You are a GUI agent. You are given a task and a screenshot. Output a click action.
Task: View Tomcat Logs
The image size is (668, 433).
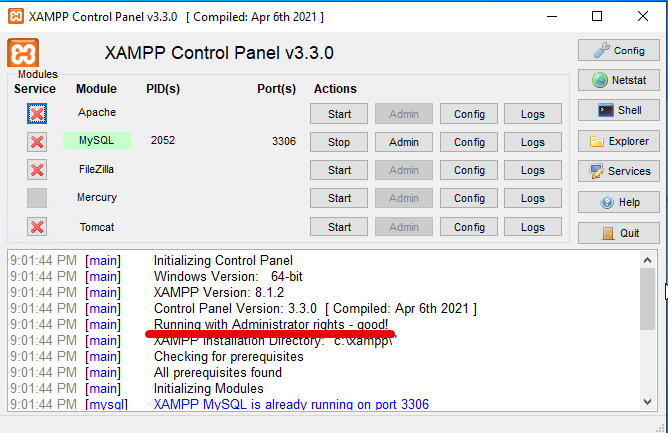pyautogui.click(x=533, y=227)
